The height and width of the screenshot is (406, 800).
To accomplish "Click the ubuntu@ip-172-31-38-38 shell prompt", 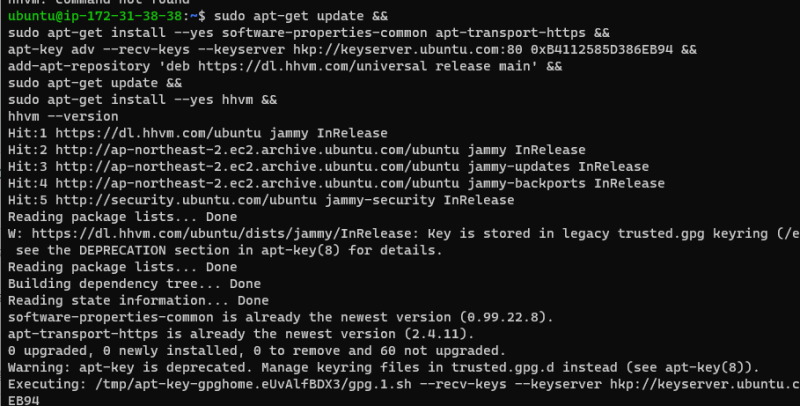I will click(93, 17).
